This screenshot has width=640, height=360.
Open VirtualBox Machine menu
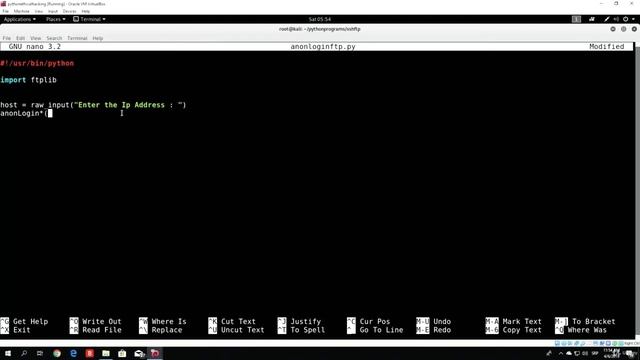coord(21,11)
